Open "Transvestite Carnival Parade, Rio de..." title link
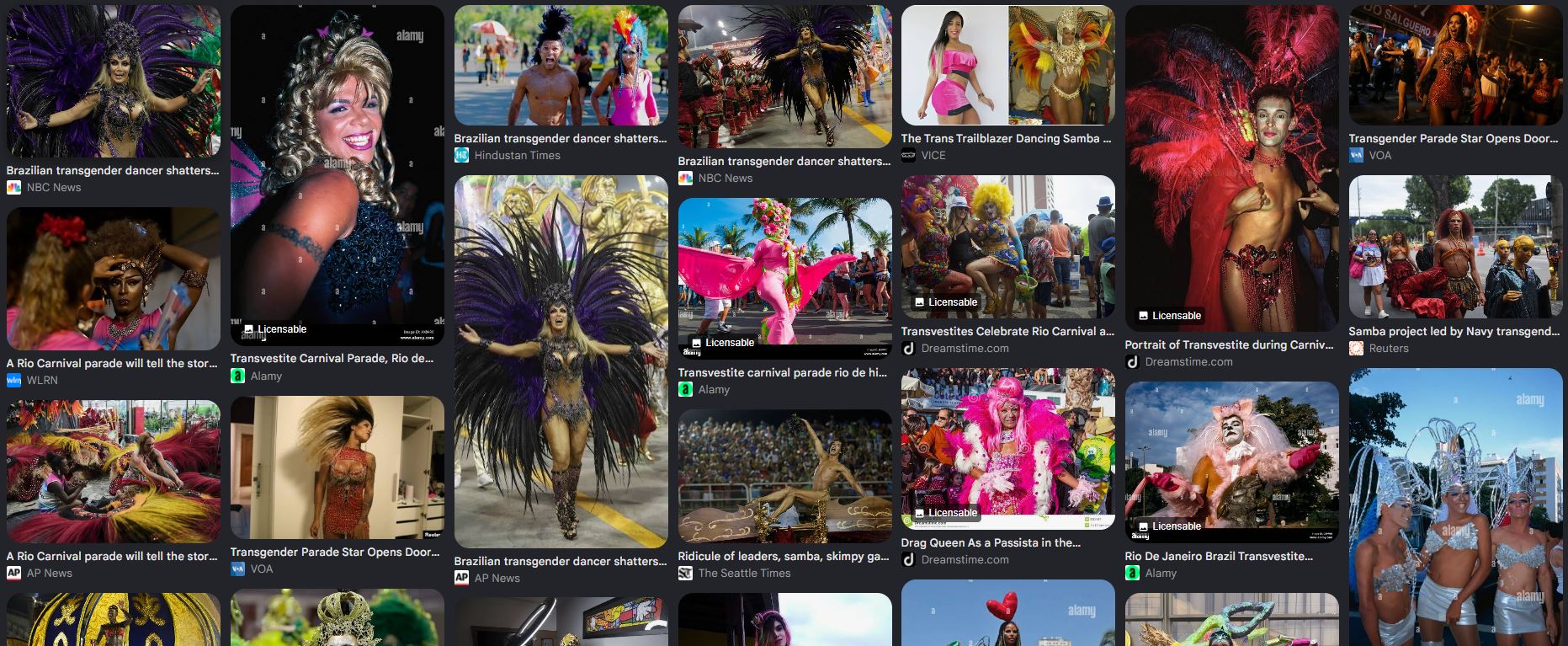The image size is (1568, 646). pos(332,359)
